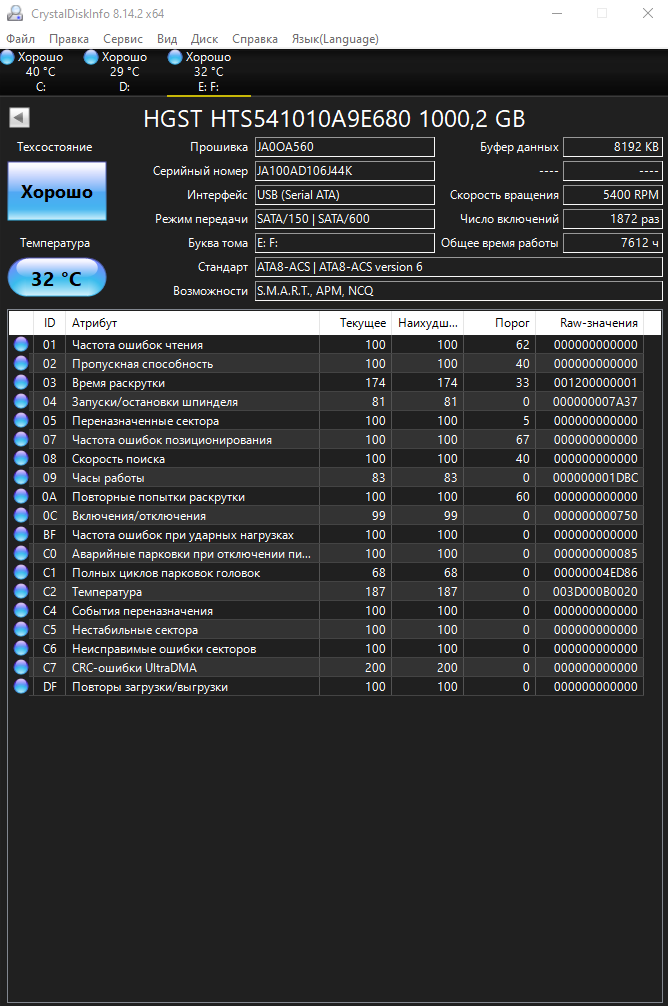This screenshot has width=668, height=1006.
Task: Open the Сервис menu
Action: coord(122,39)
